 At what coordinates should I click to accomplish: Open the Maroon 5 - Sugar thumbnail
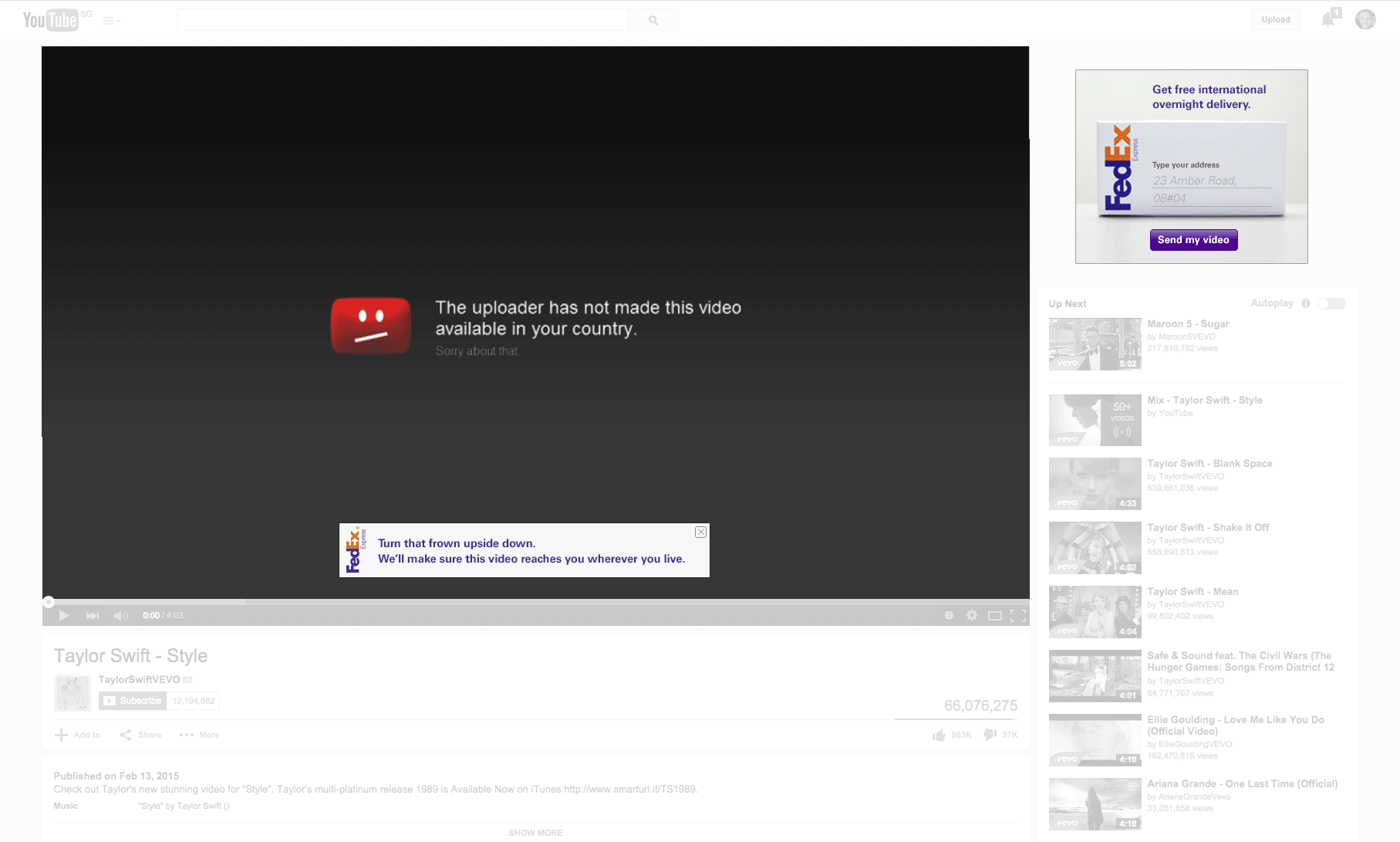point(1095,344)
